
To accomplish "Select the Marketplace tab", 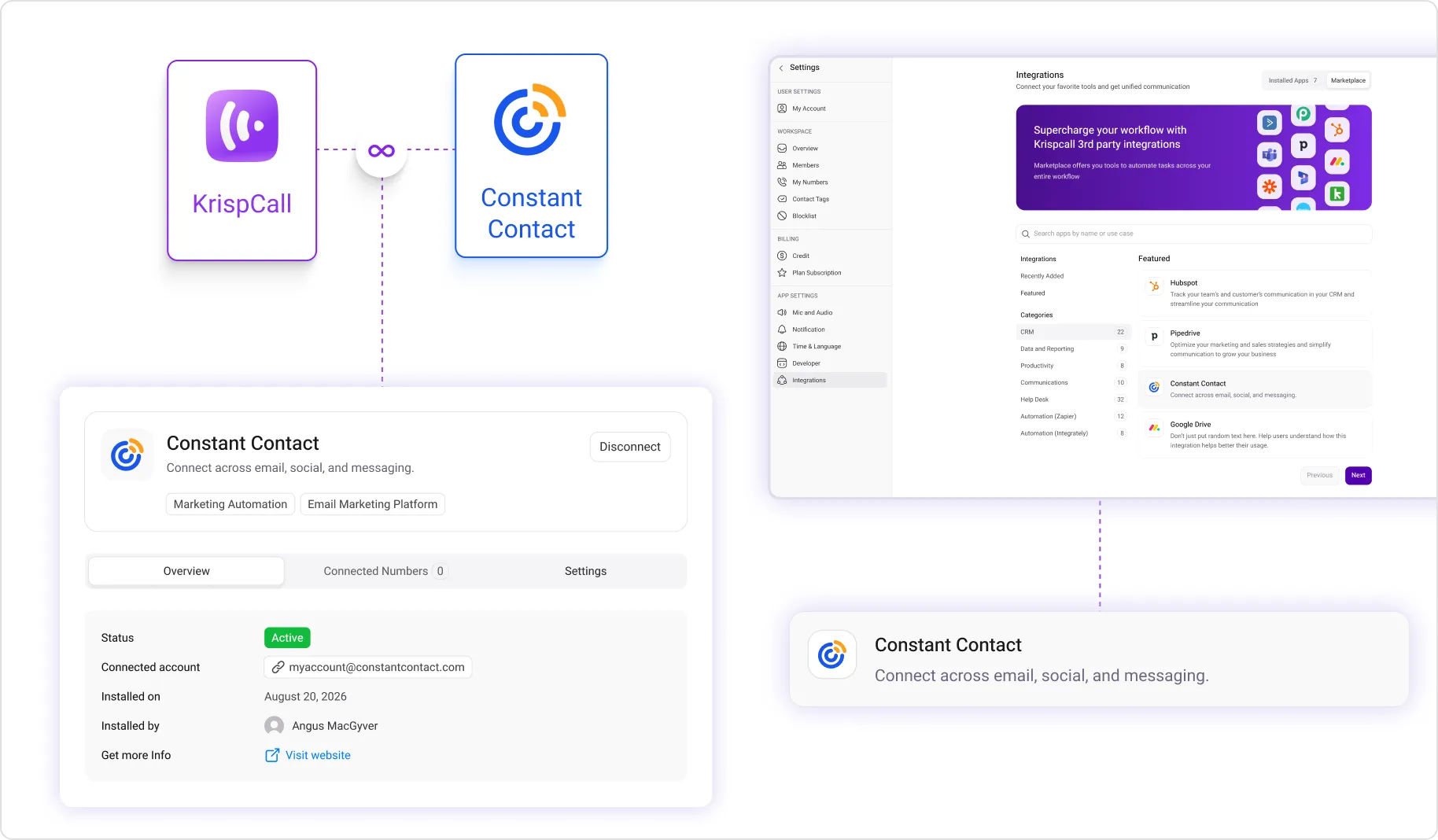I will coord(1348,80).
